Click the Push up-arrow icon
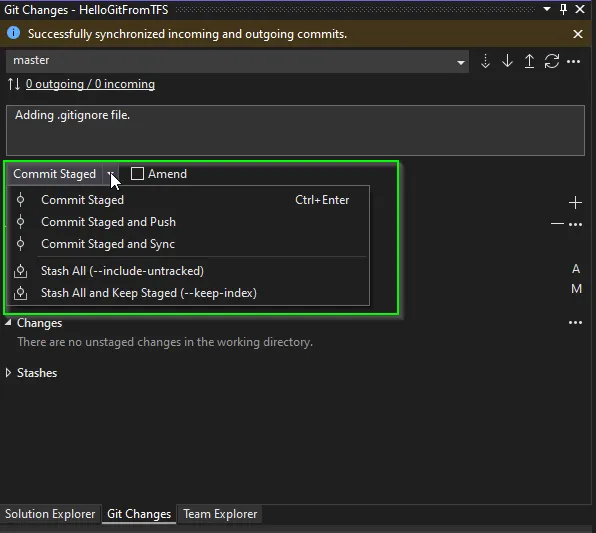The height and width of the screenshot is (533, 596). (529, 61)
